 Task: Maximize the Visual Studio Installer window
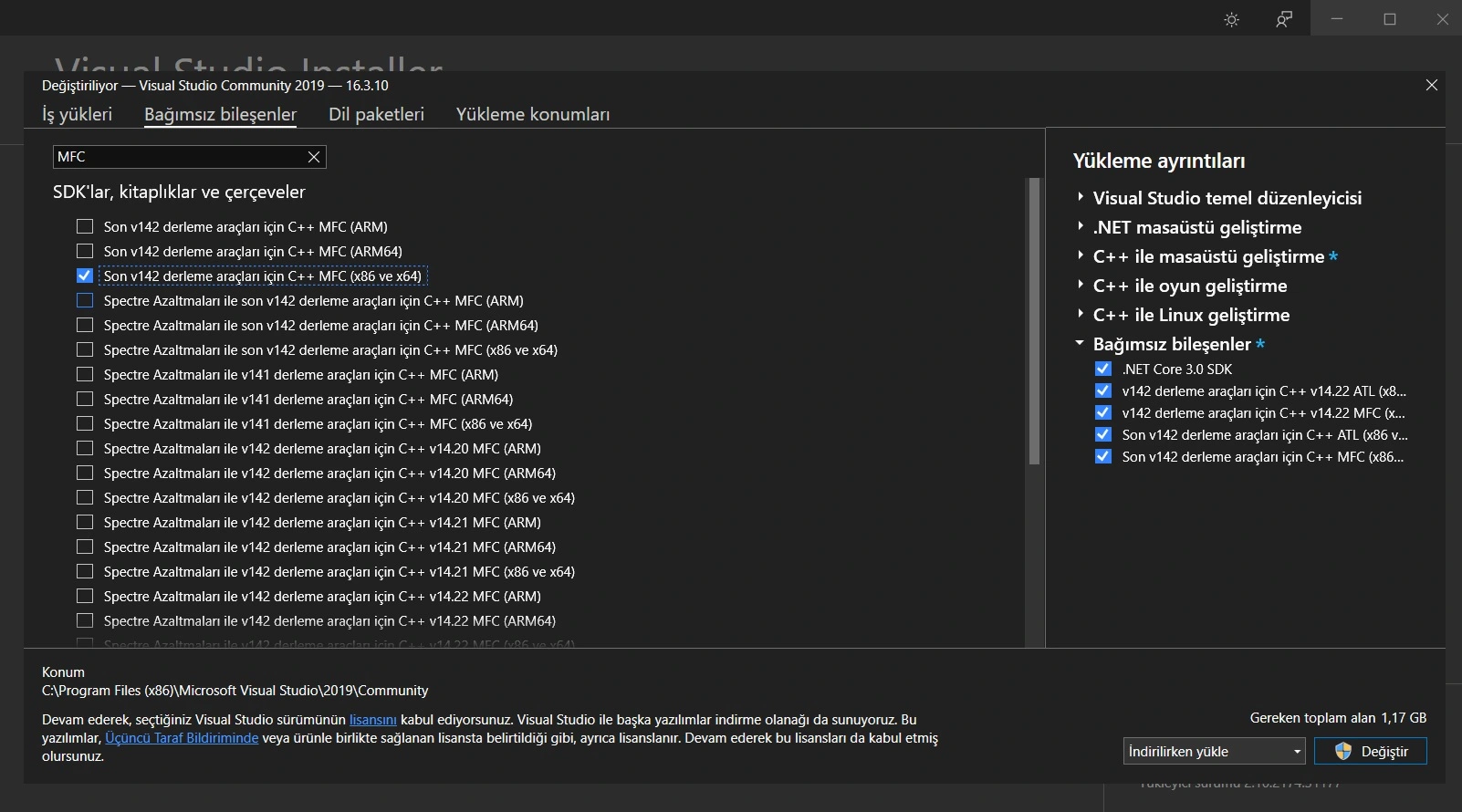pos(1390,18)
